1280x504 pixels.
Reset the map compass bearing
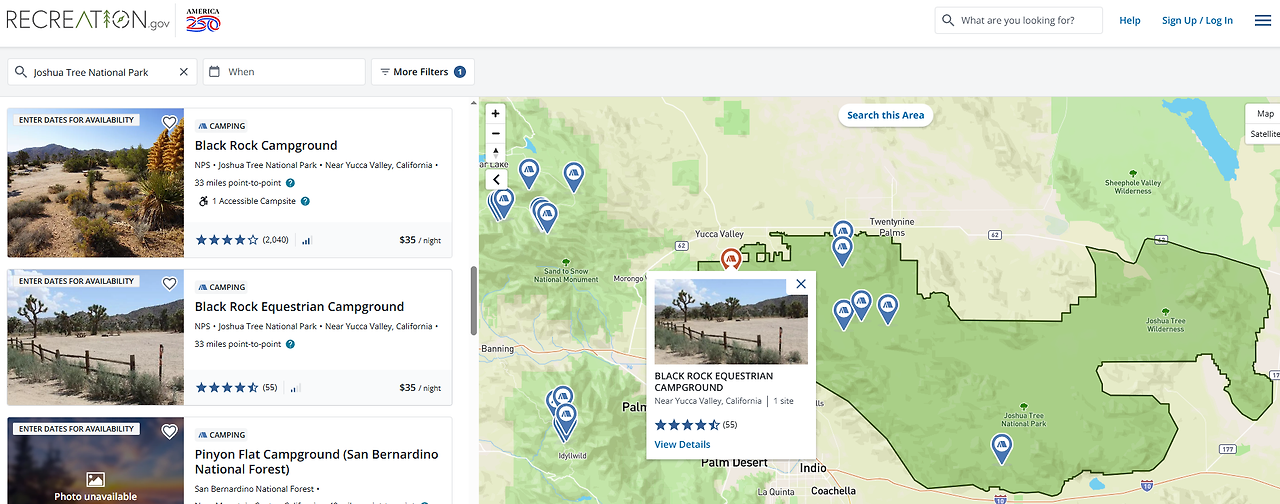[x=496, y=152]
